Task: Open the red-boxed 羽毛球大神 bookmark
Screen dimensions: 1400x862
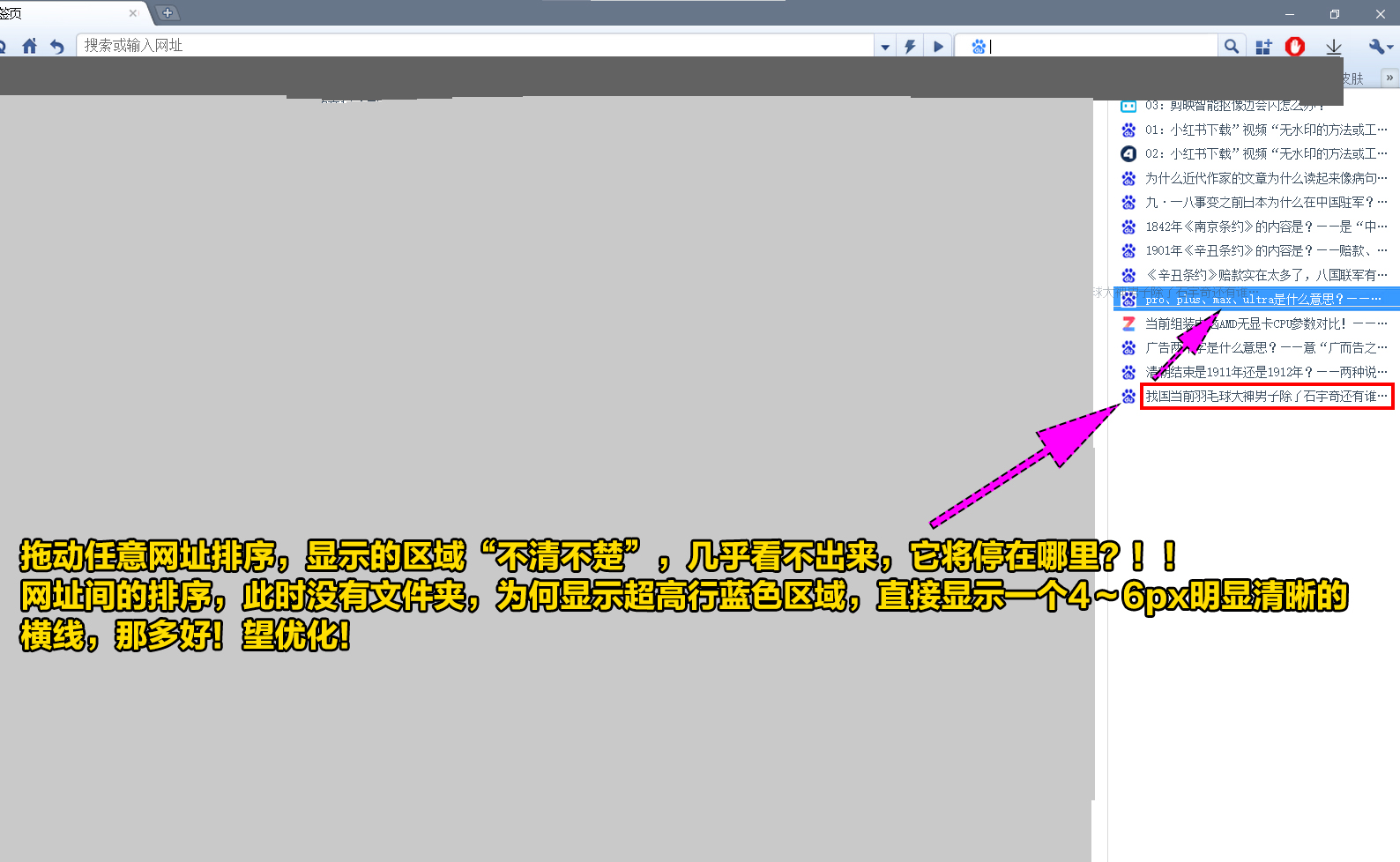Action: [1266, 397]
